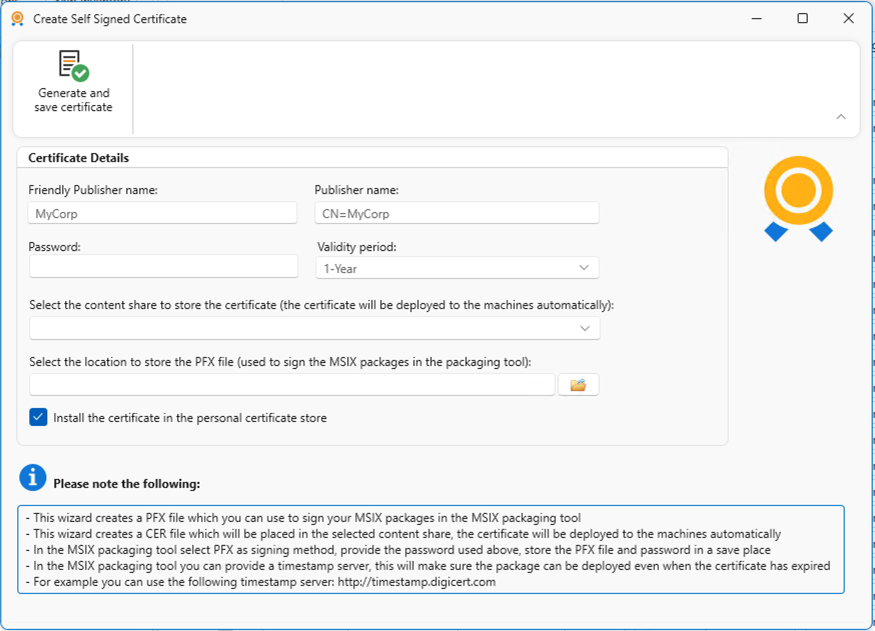Browse for PFX folder location
This screenshot has height=631, width=875.
click(x=578, y=385)
